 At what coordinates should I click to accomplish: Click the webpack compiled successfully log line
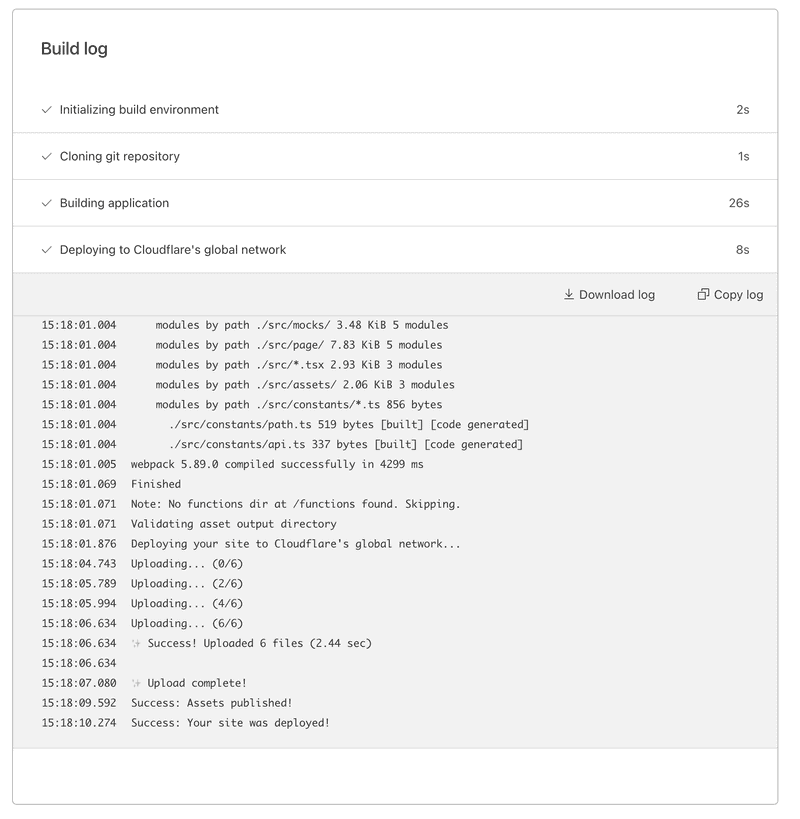[277, 464]
